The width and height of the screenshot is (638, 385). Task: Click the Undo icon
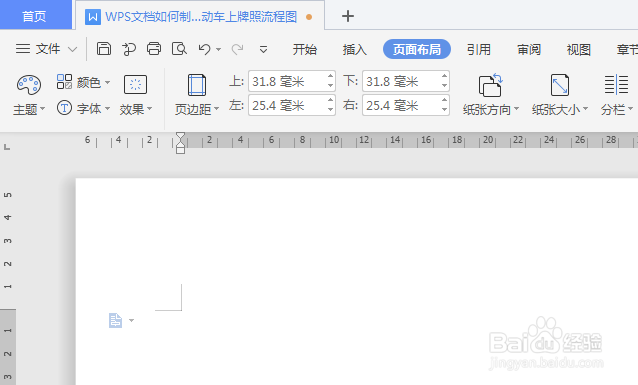click(x=204, y=49)
